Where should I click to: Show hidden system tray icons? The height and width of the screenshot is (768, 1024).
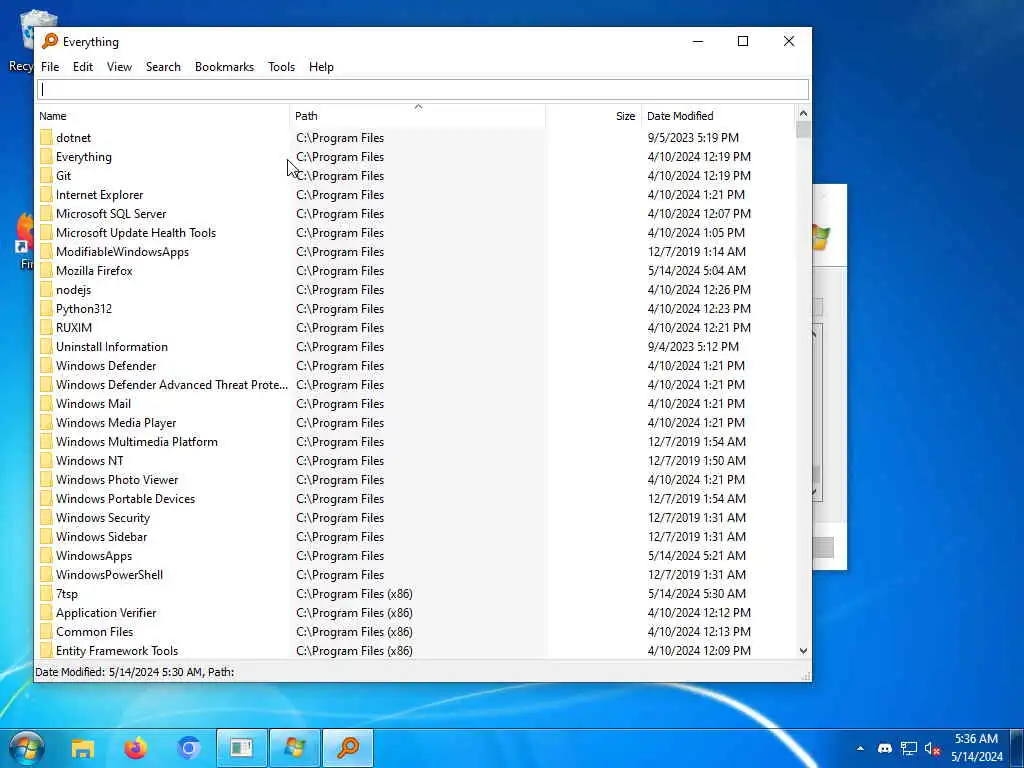(860, 748)
